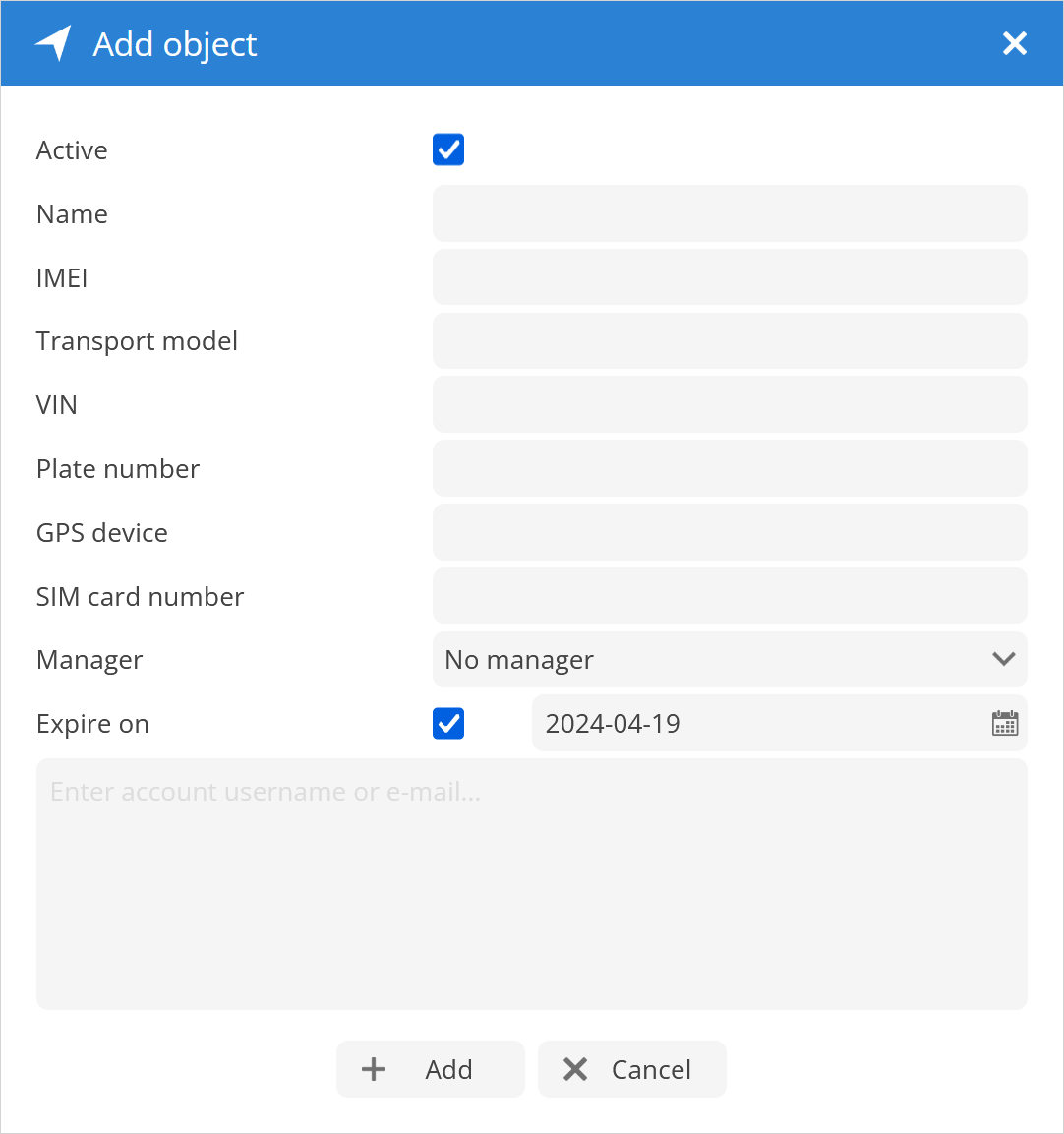Focus the Name input field

(729, 213)
